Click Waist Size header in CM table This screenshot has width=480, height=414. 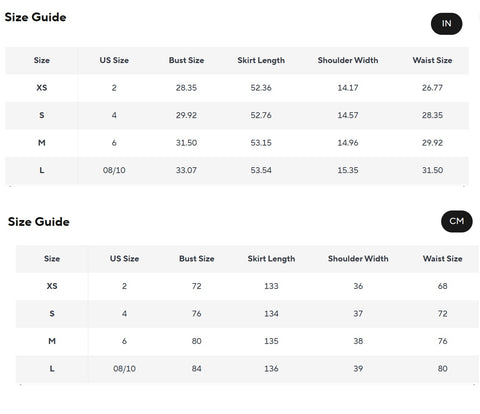coord(442,259)
